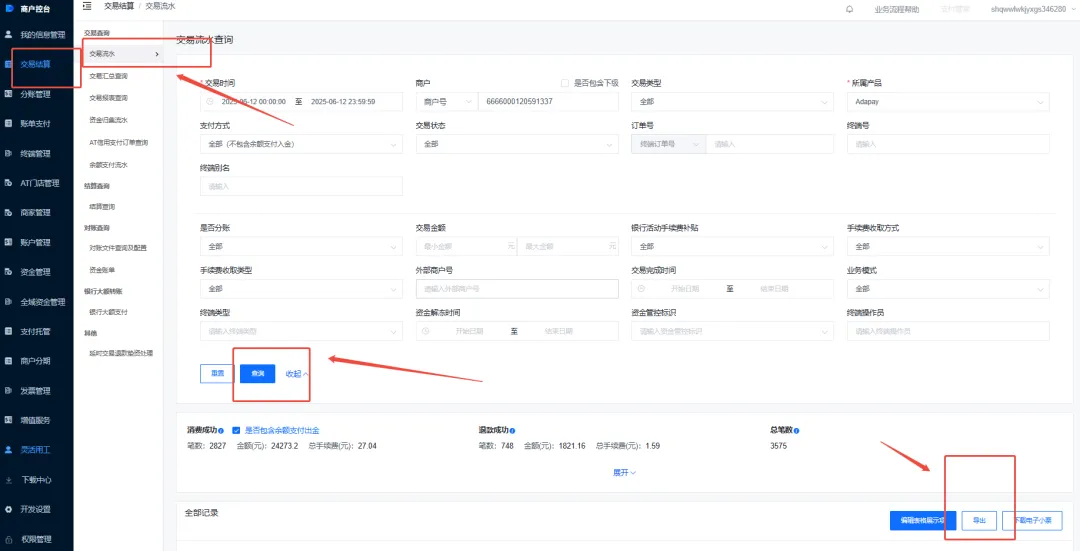Click the 我的信息管理 person icon
Screen dimensions: 1080x551
click(9, 34)
